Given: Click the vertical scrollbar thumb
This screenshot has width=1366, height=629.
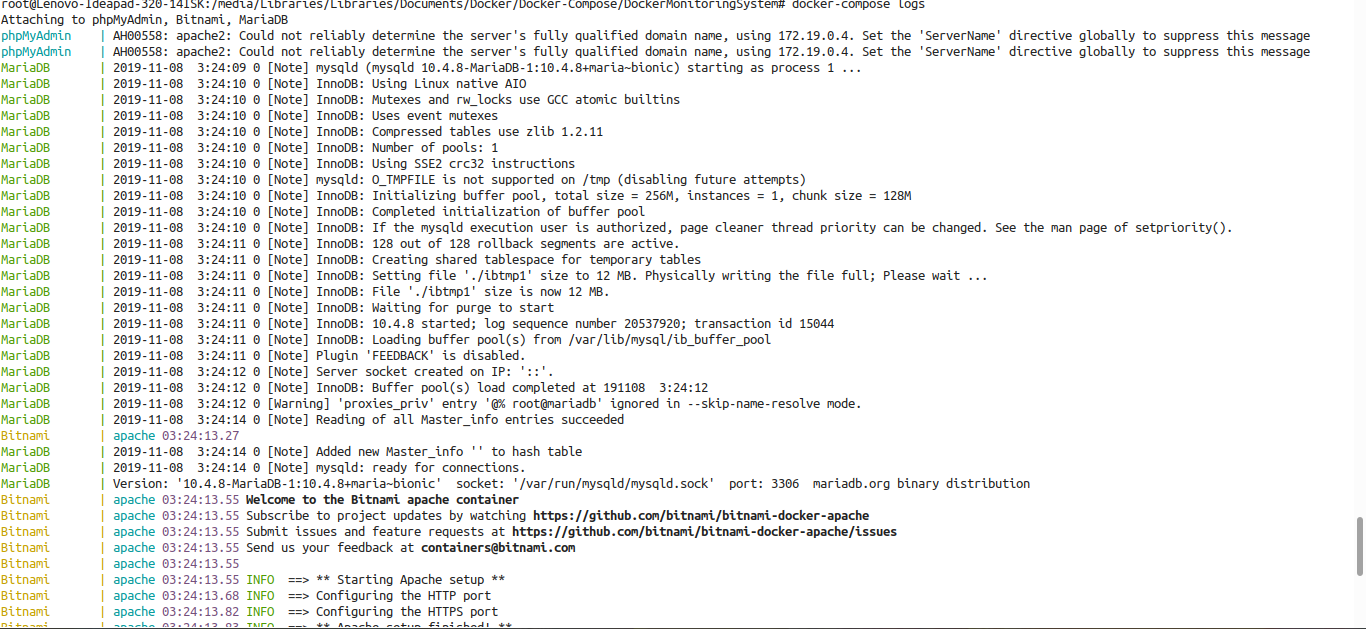Looking at the screenshot, I should click(1359, 546).
